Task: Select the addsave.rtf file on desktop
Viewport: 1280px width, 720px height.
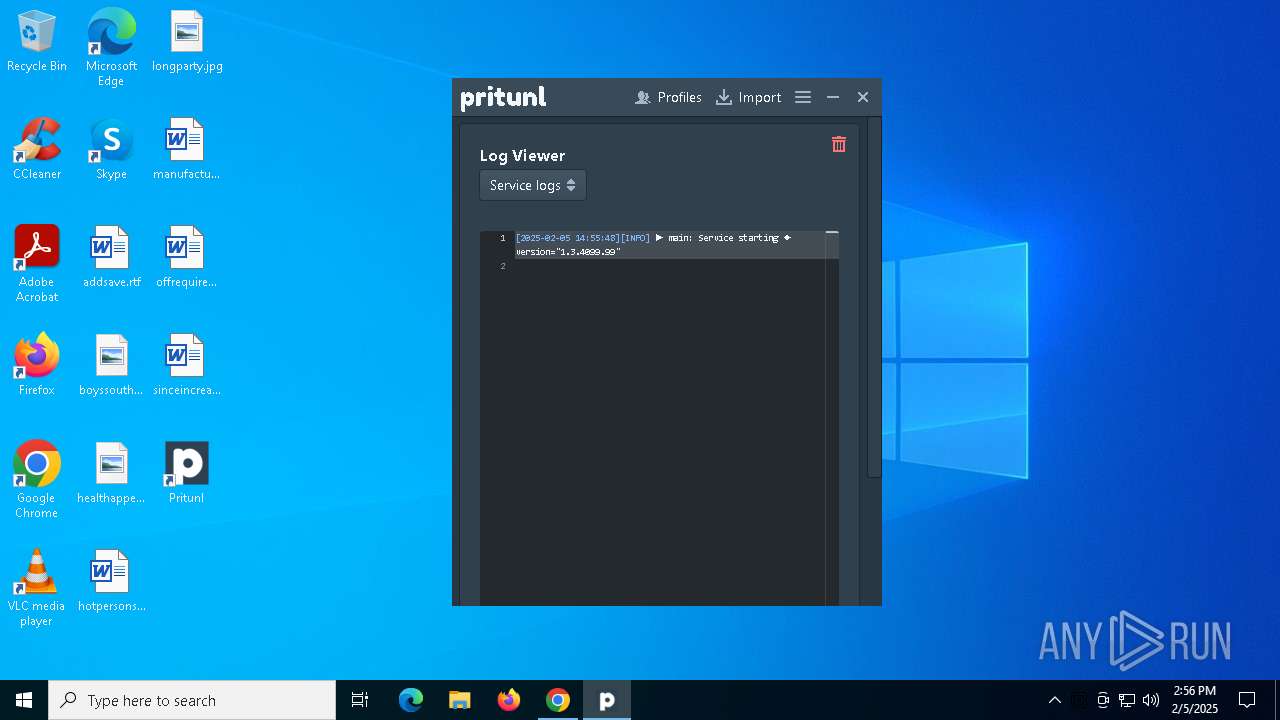Action: click(x=111, y=258)
